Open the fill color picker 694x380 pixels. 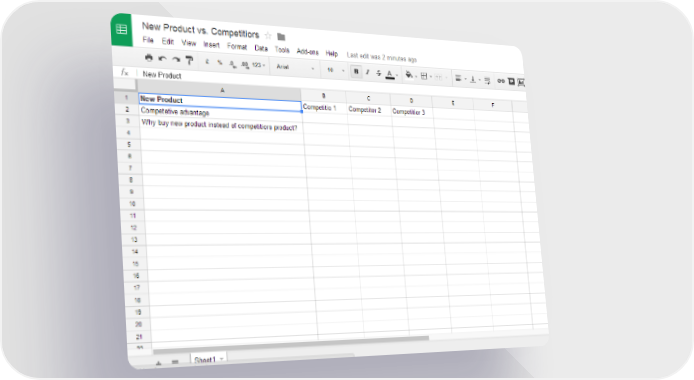[410, 75]
